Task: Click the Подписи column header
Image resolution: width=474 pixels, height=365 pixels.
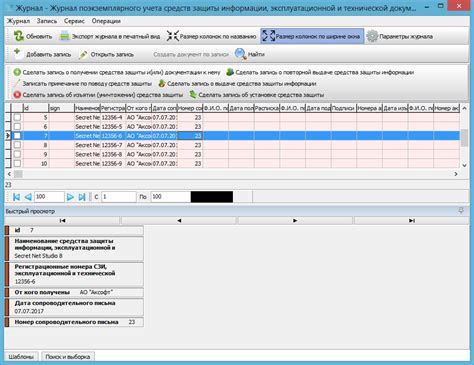Action: (x=344, y=108)
